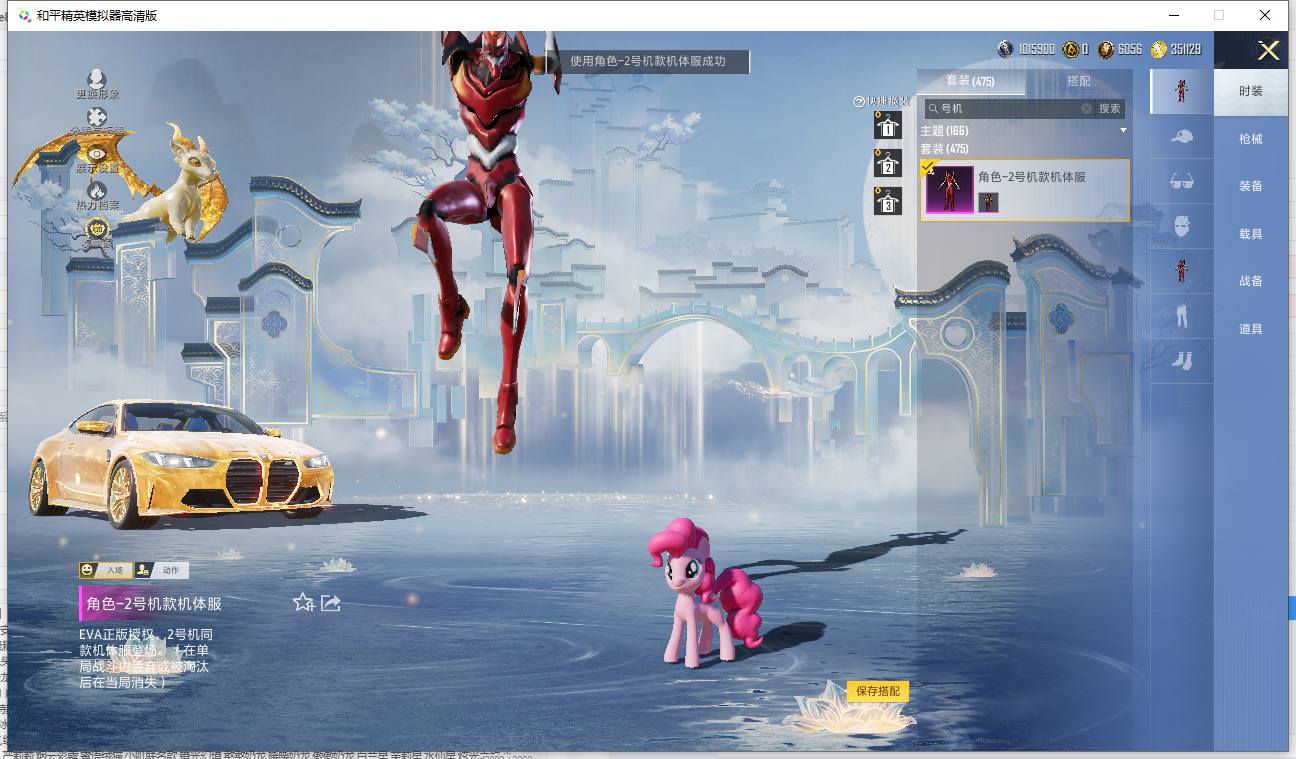Select quick outfit hanger slot 3
1296x759 pixels.
[887, 201]
